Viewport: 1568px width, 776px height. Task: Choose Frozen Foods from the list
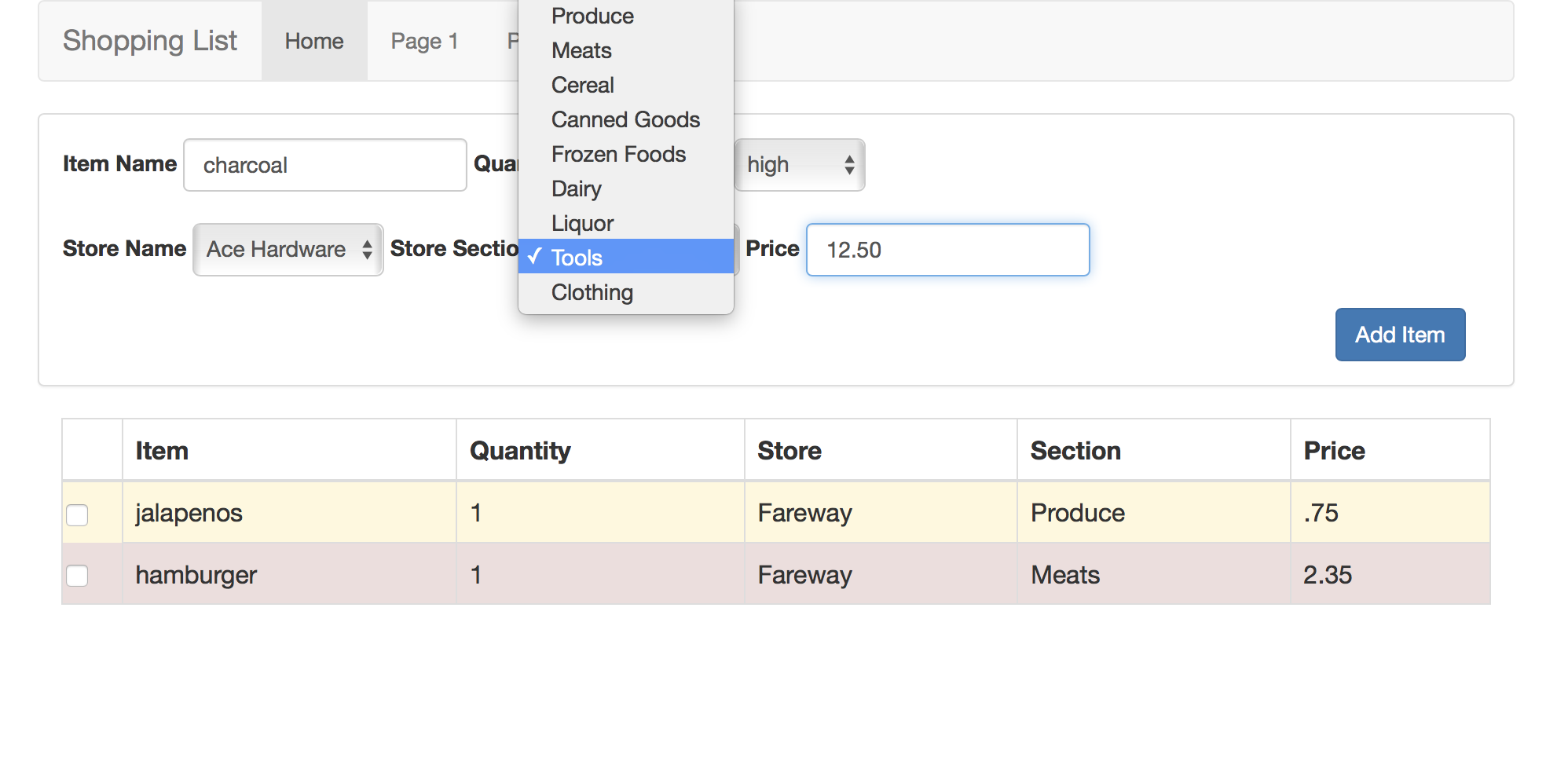618,155
